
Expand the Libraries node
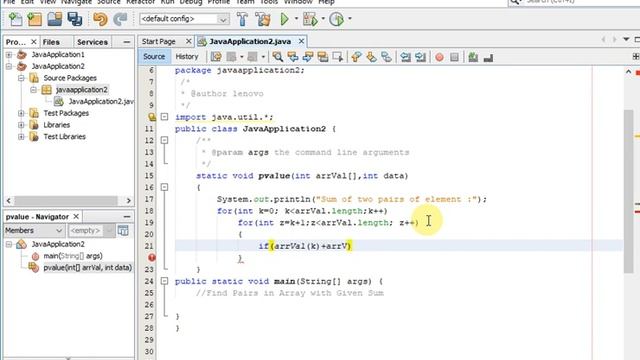[x=21, y=125]
